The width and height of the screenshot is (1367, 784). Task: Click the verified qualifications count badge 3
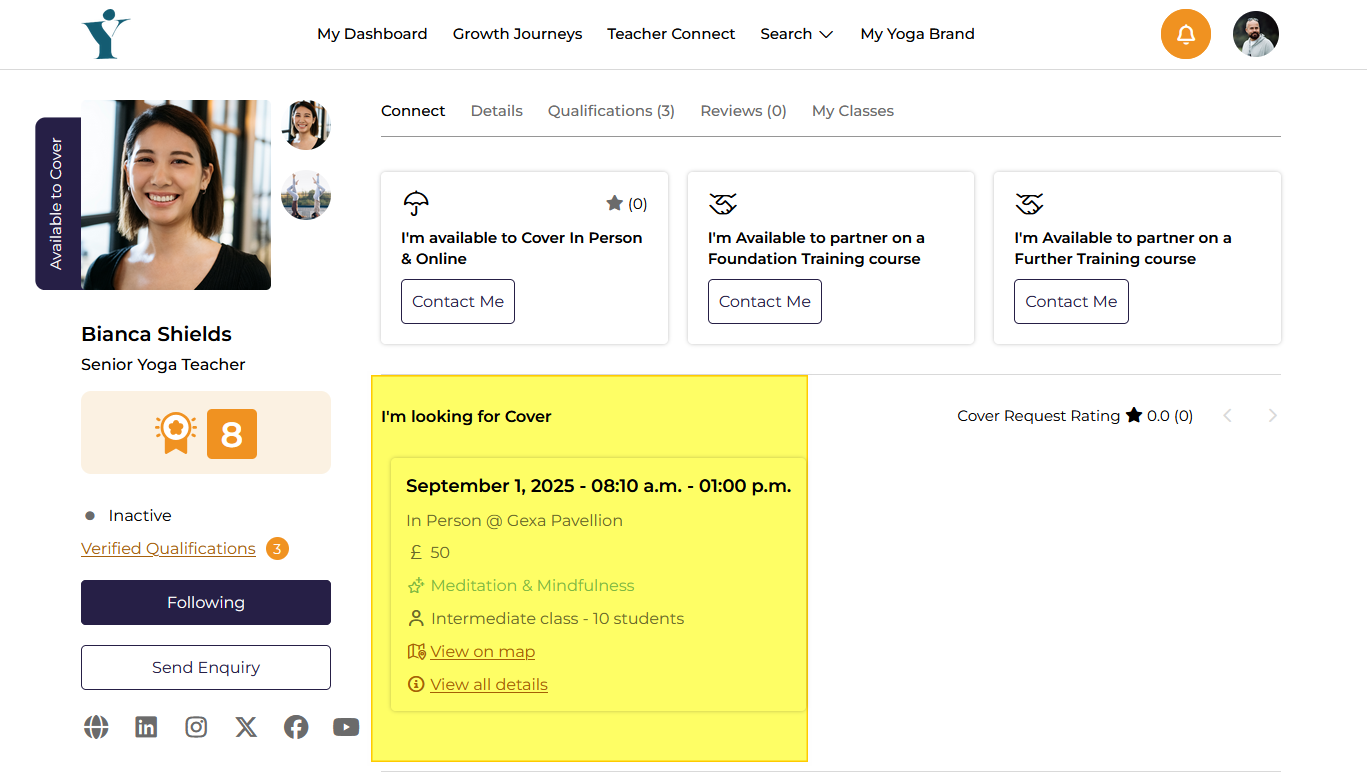[x=277, y=548]
